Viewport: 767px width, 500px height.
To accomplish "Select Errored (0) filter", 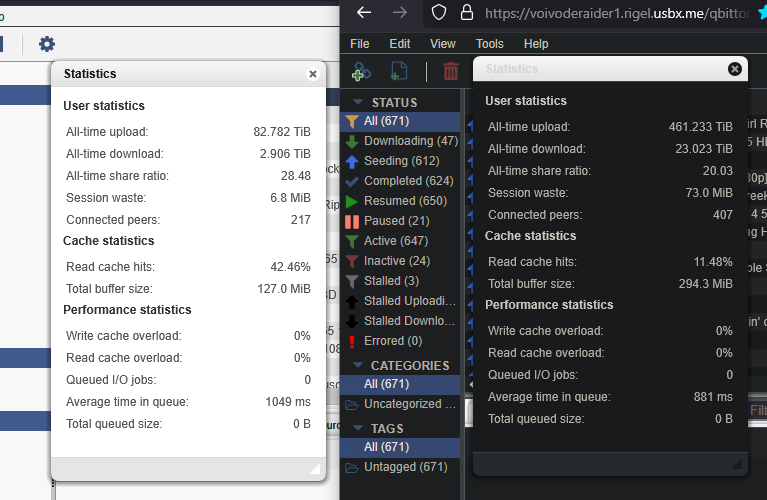I will pyautogui.click(x=400, y=341).
